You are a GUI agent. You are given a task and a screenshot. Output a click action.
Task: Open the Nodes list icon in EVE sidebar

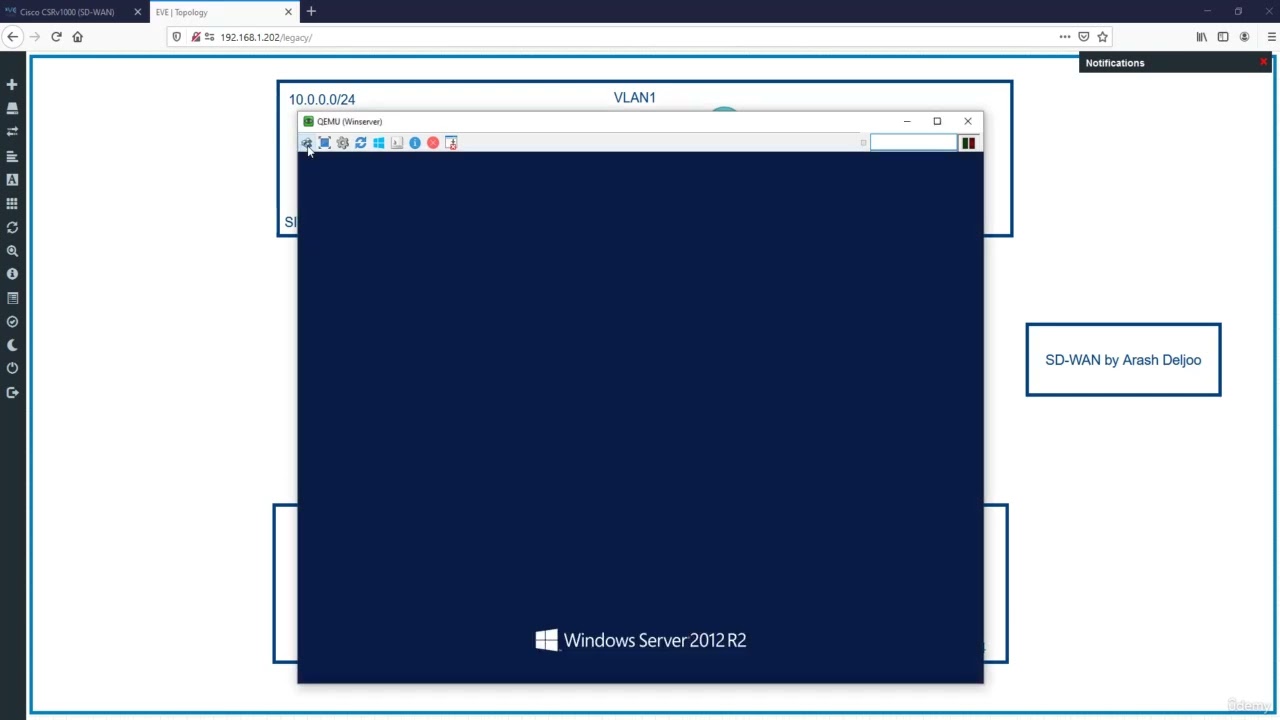click(12, 108)
